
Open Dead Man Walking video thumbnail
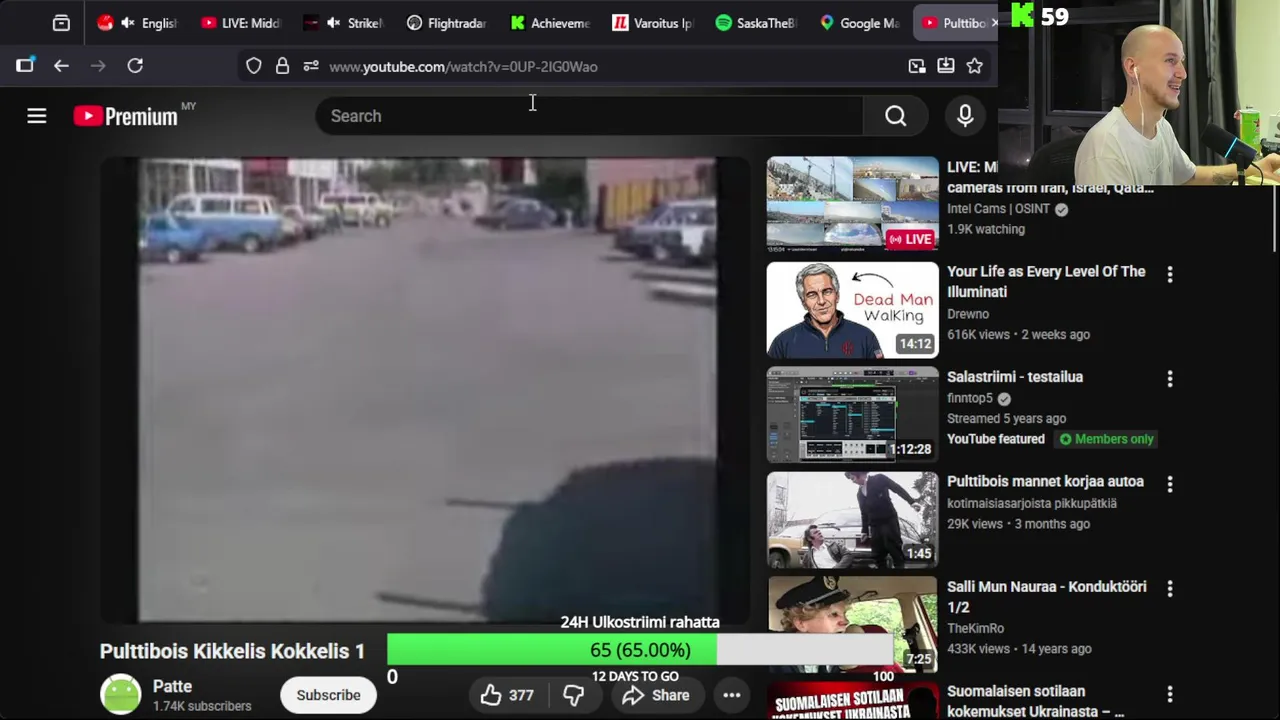[x=852, y=310]
